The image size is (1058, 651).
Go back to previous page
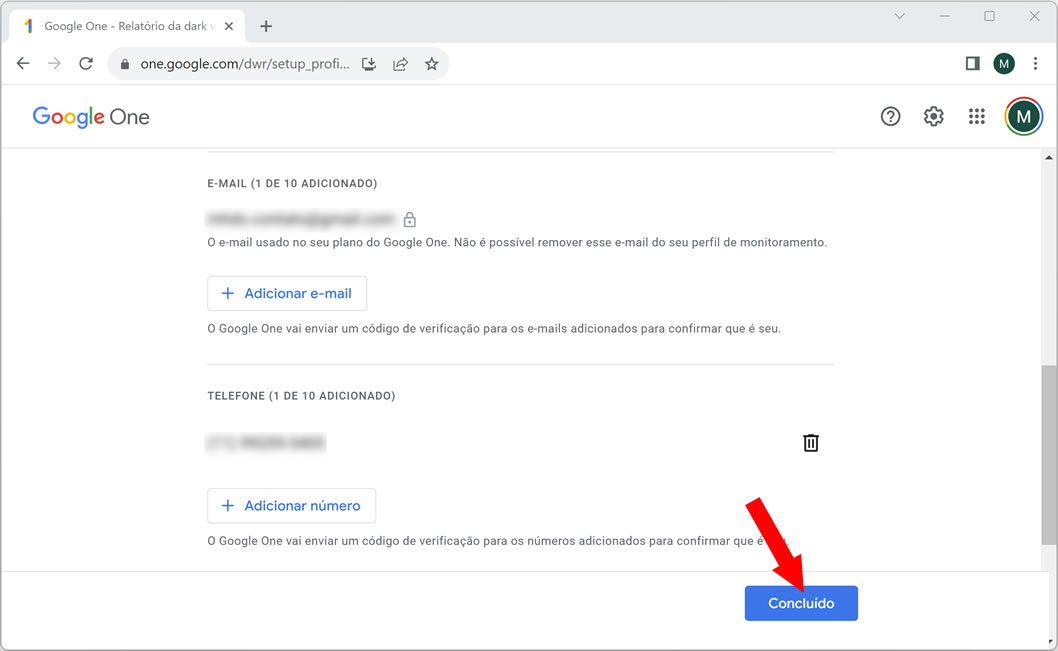coord(23,64)
